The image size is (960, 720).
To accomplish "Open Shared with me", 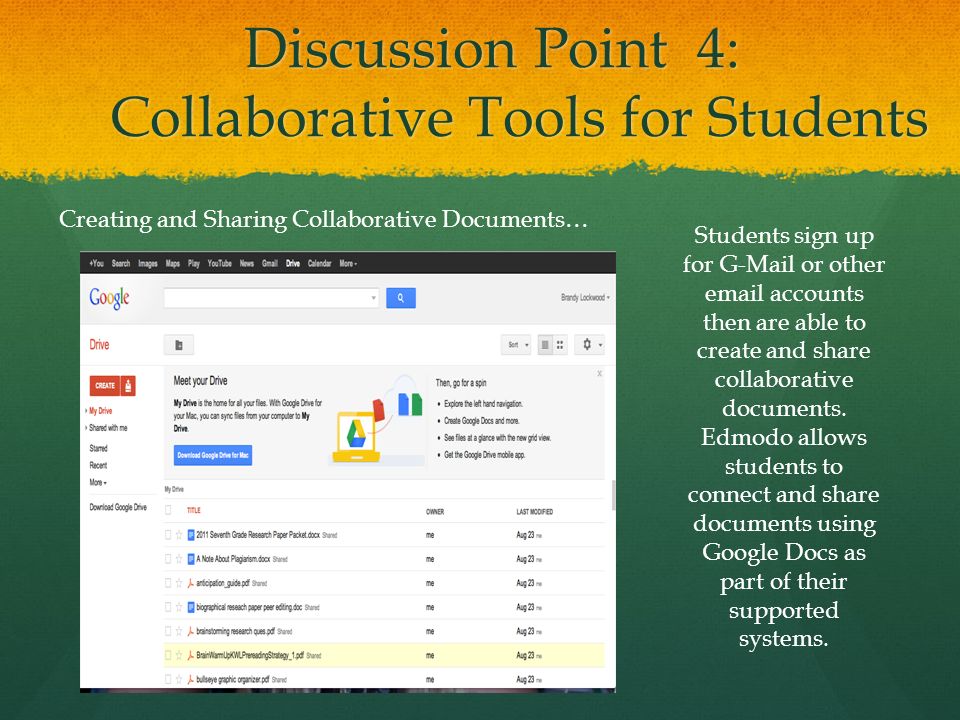I will tap(108, 428).
